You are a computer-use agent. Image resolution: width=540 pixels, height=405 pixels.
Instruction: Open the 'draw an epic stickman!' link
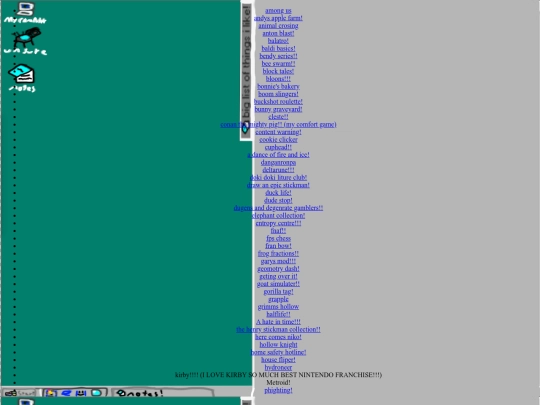point(278,185)
